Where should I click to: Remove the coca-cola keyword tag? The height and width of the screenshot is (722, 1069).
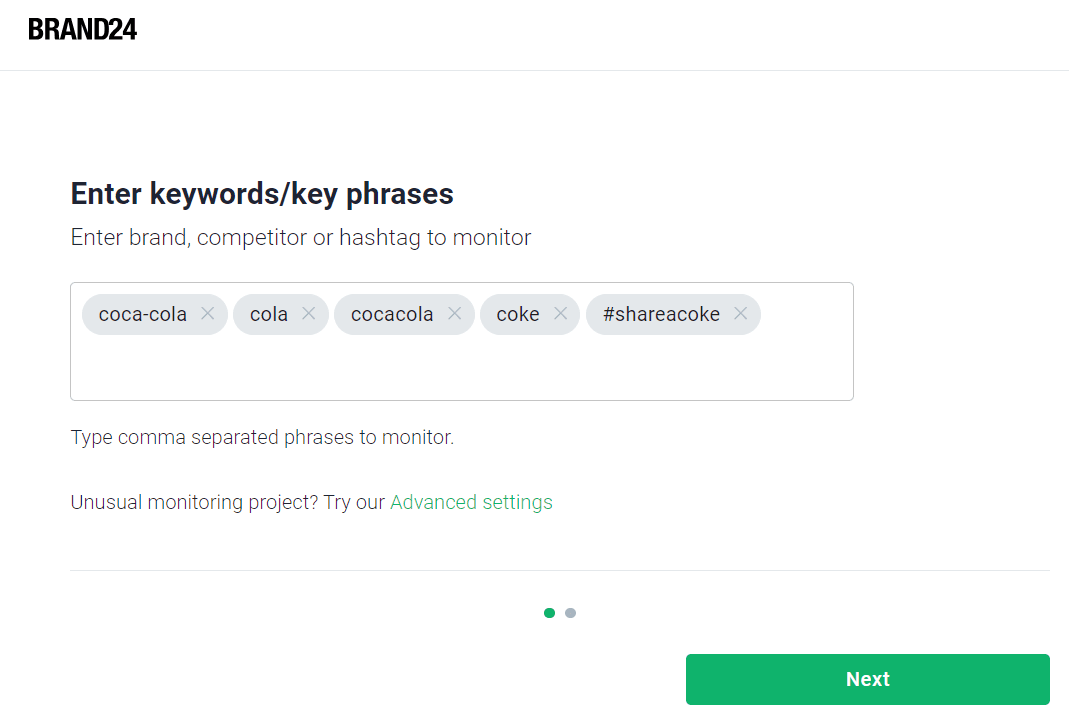tap(208, 314)
